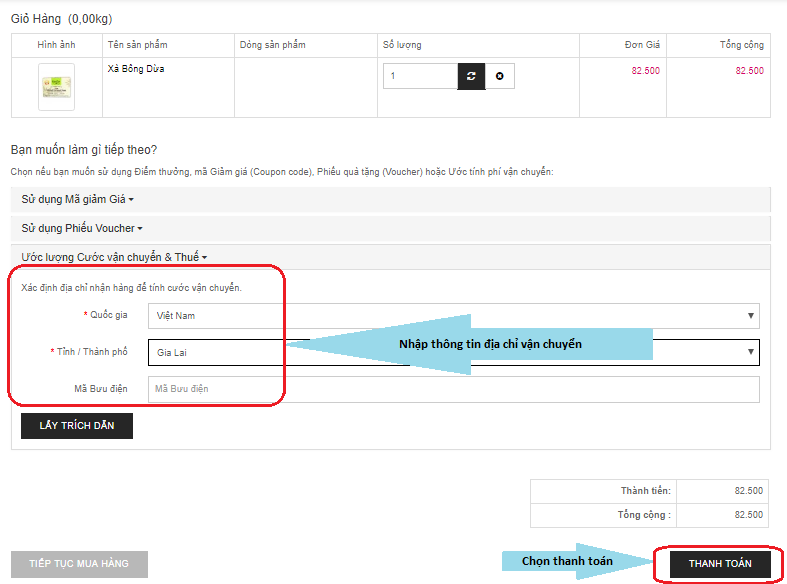This screenshot has height=584, width=787.
Task: Open the Xả Bồng Dừa product thumbnail
Action: [x=56, y=87]
